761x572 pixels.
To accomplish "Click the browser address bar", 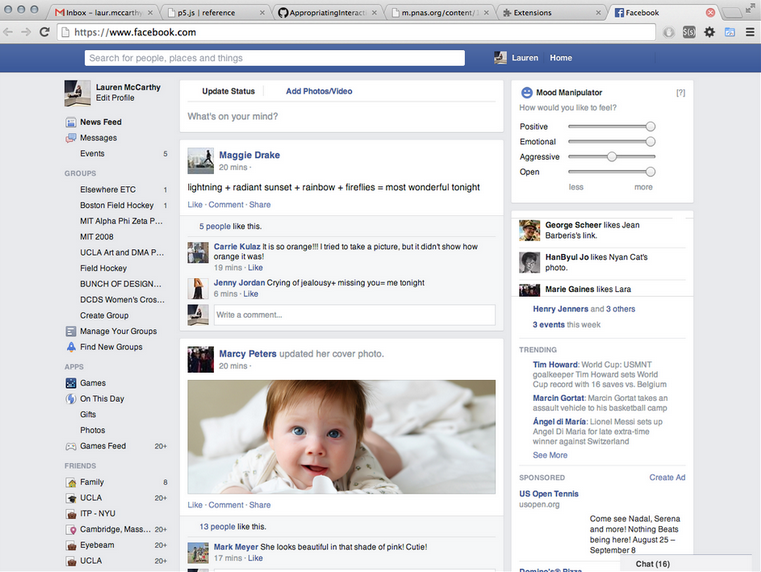I will [x=357, y=32].
